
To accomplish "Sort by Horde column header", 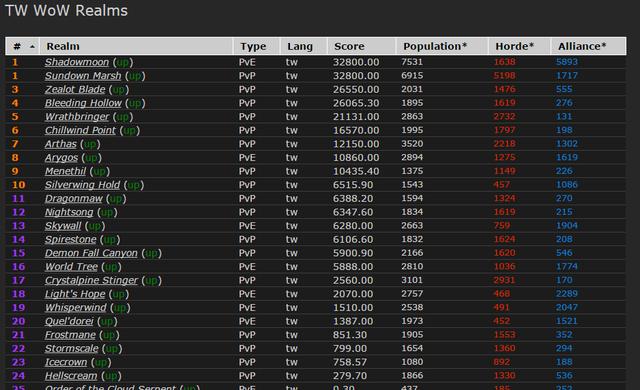I will click(x=515, y=46).
